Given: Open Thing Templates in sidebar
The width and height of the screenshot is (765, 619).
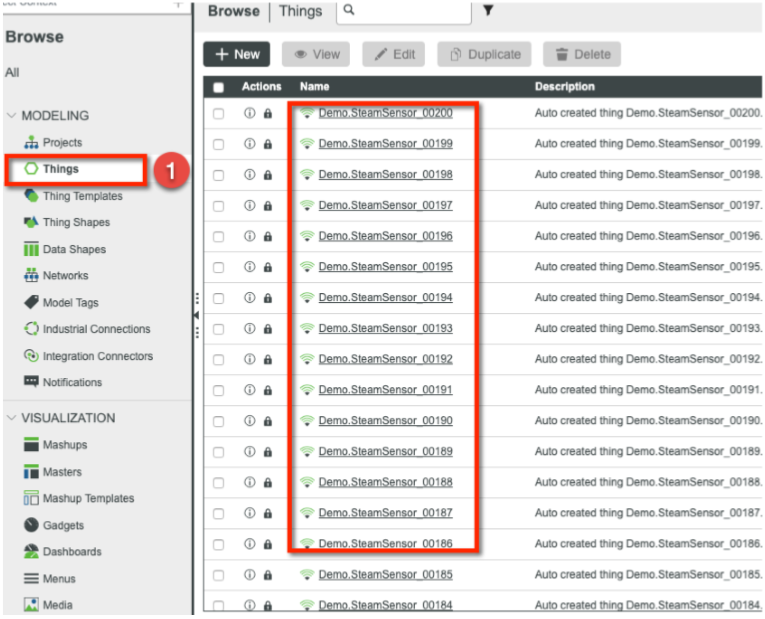Looking at the screenshot, I should pyautogui.click(x=73, y=196).
